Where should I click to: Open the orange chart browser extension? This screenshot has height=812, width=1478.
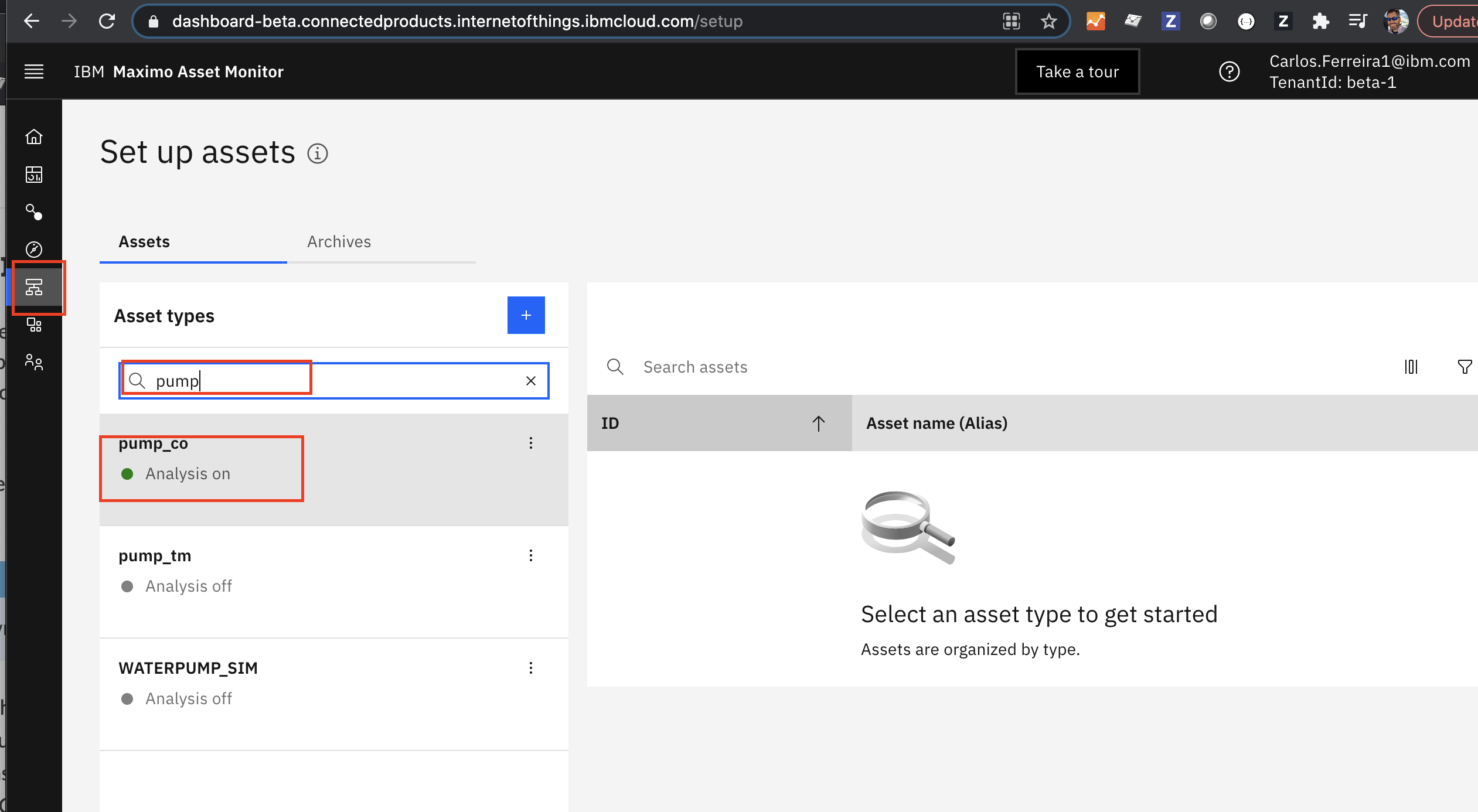(1095, 21)
